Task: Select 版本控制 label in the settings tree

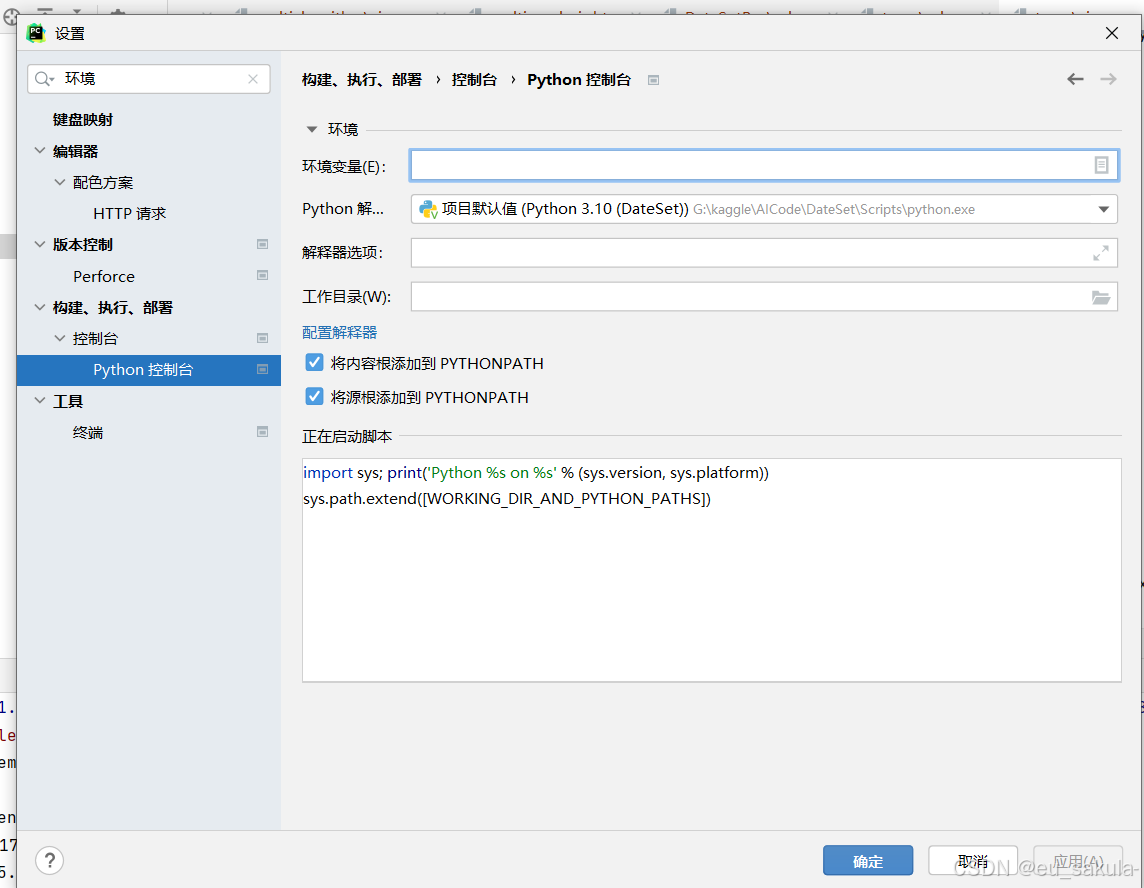Action: [82, 244]
